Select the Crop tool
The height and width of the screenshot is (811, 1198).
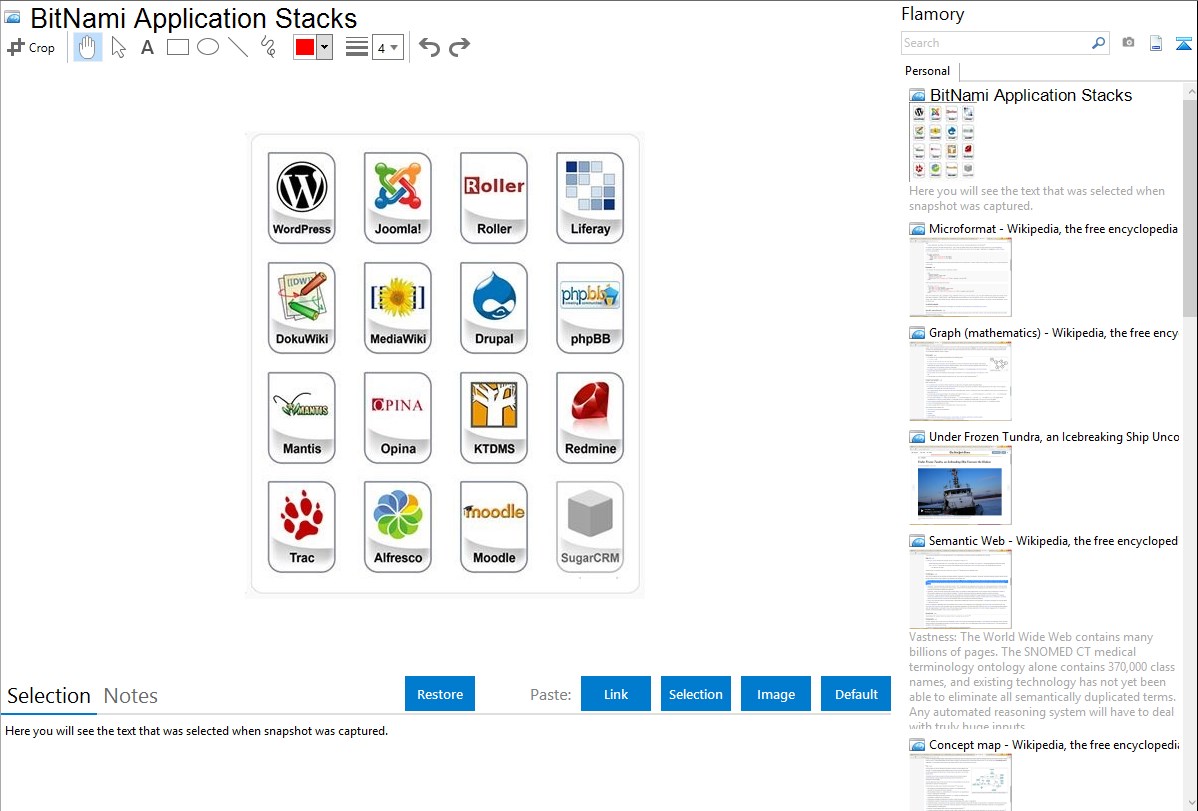click(x=31, y=47)
